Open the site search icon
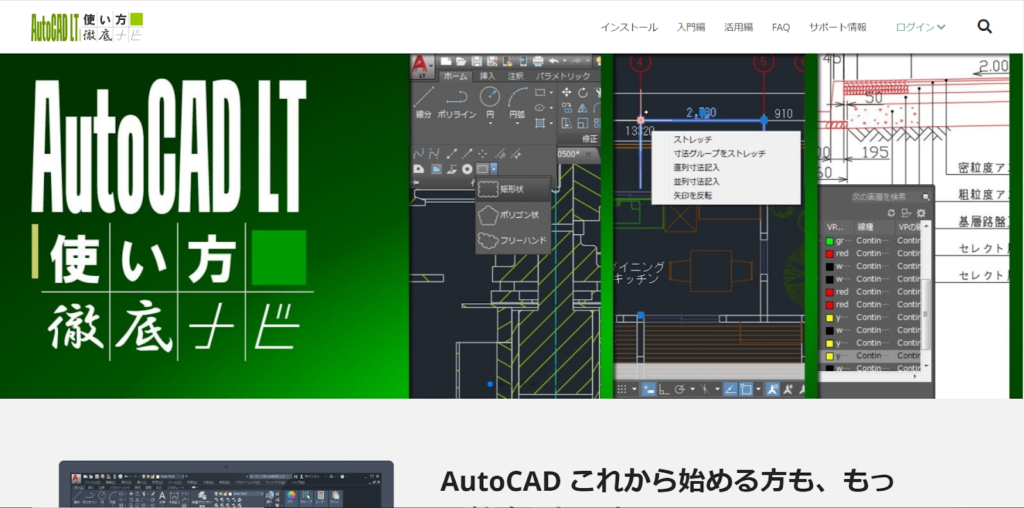1024x508 pixels. click(x=984, y=27)
